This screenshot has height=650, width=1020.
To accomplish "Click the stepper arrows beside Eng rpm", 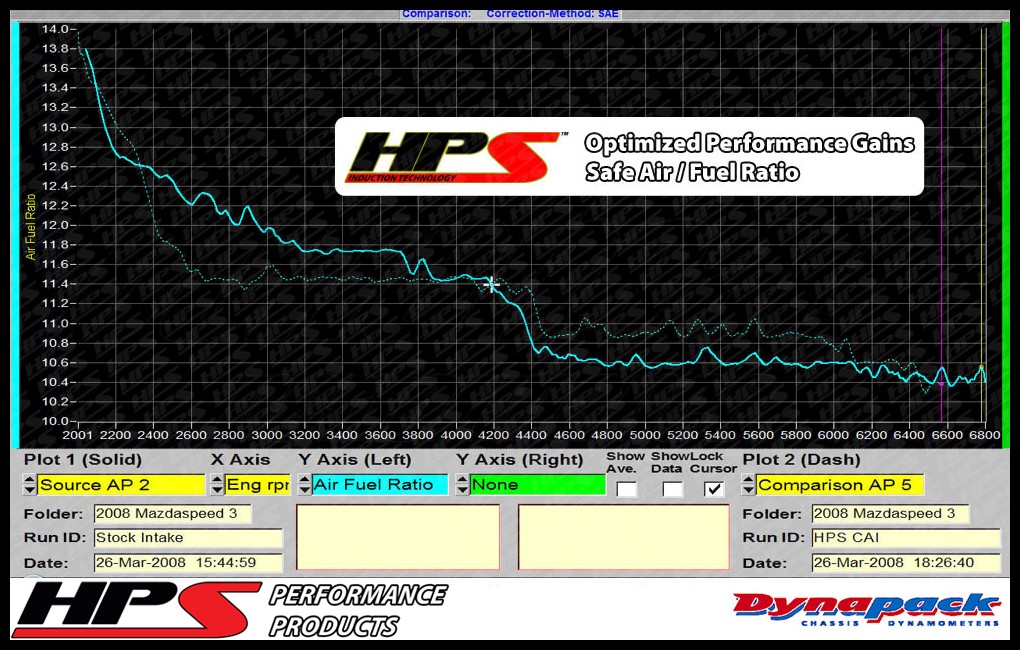I will (217, 485).
